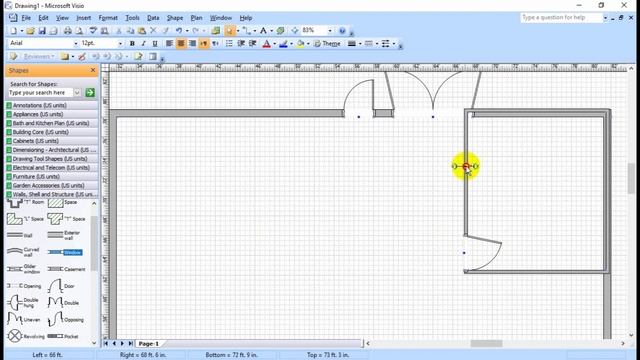Open Garden Accessories (US units) stencil

pyautogui.click(x=52, y=185)
